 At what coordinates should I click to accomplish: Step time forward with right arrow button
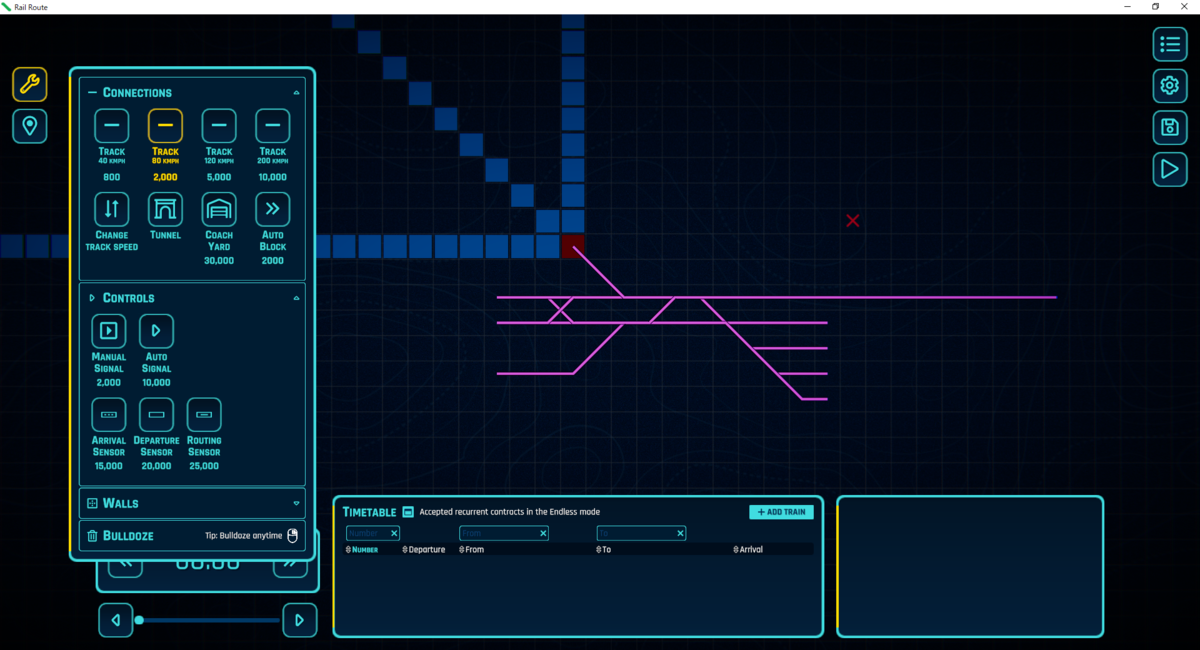pyautogui.click(x=300, y=620)
